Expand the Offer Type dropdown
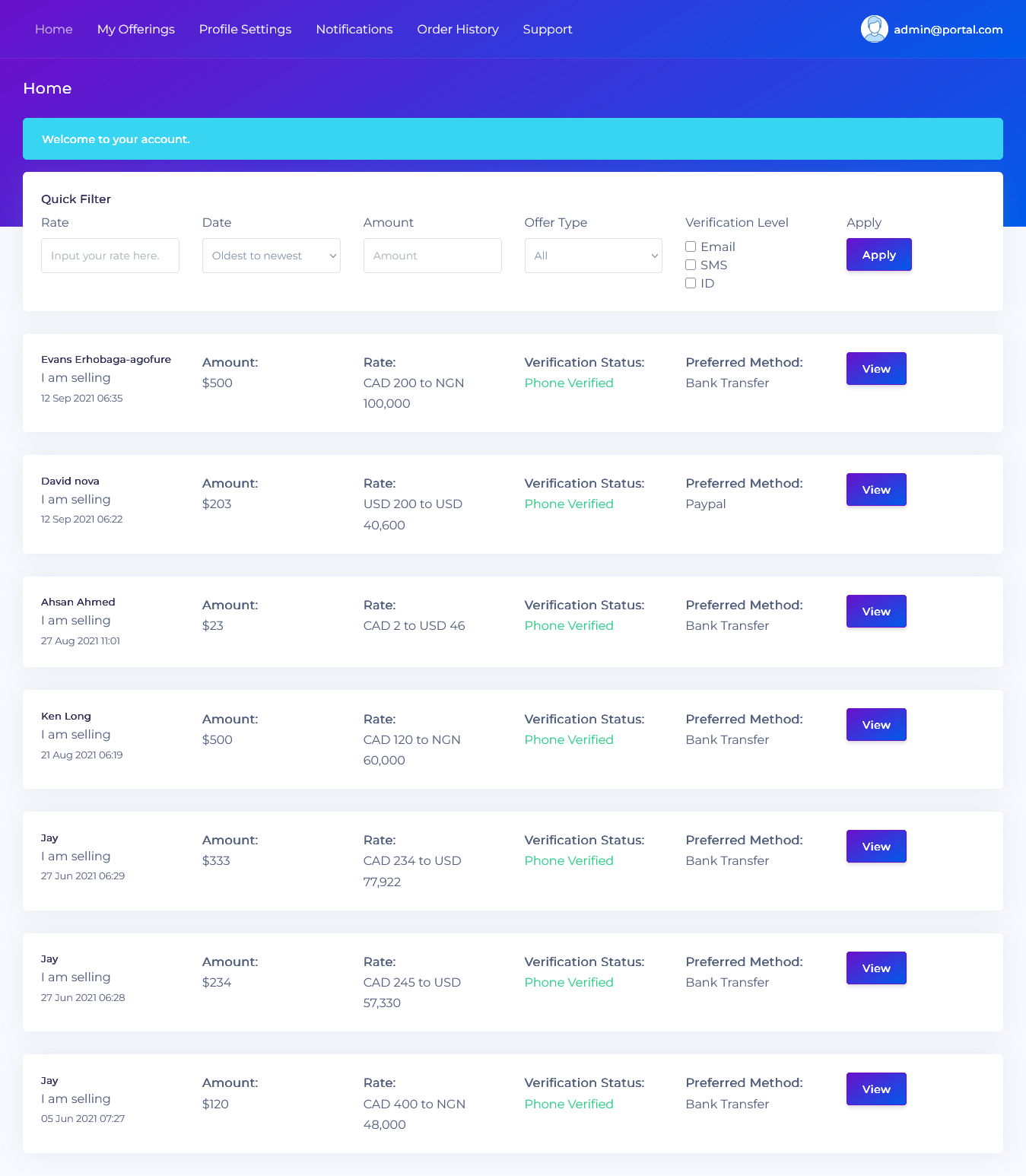 click(593, 256)
